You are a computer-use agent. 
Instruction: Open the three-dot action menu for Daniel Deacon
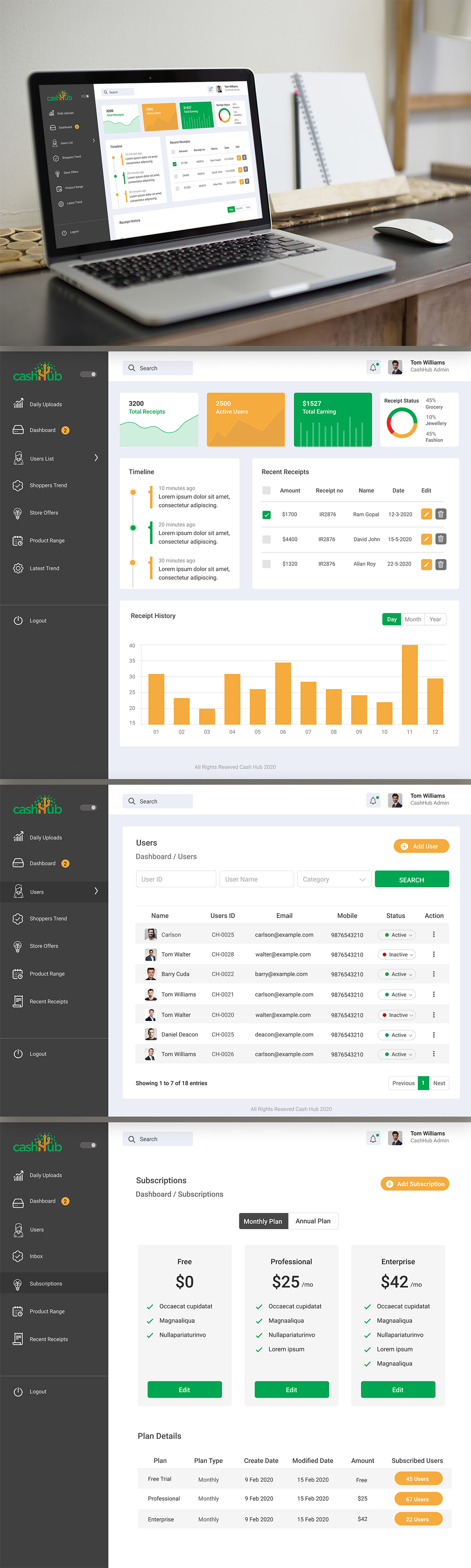coord(433,1035)
